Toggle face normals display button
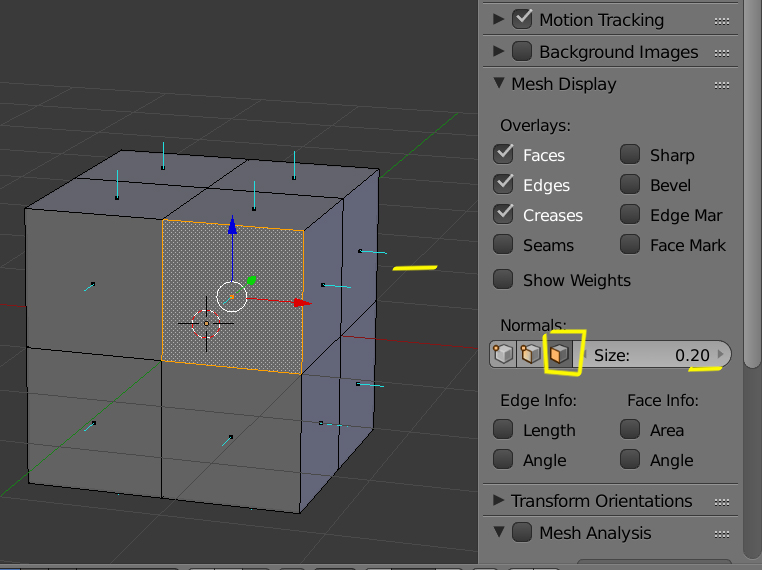Screen dimensions: 762x570 pyautogui.click(x=558, y=354)
